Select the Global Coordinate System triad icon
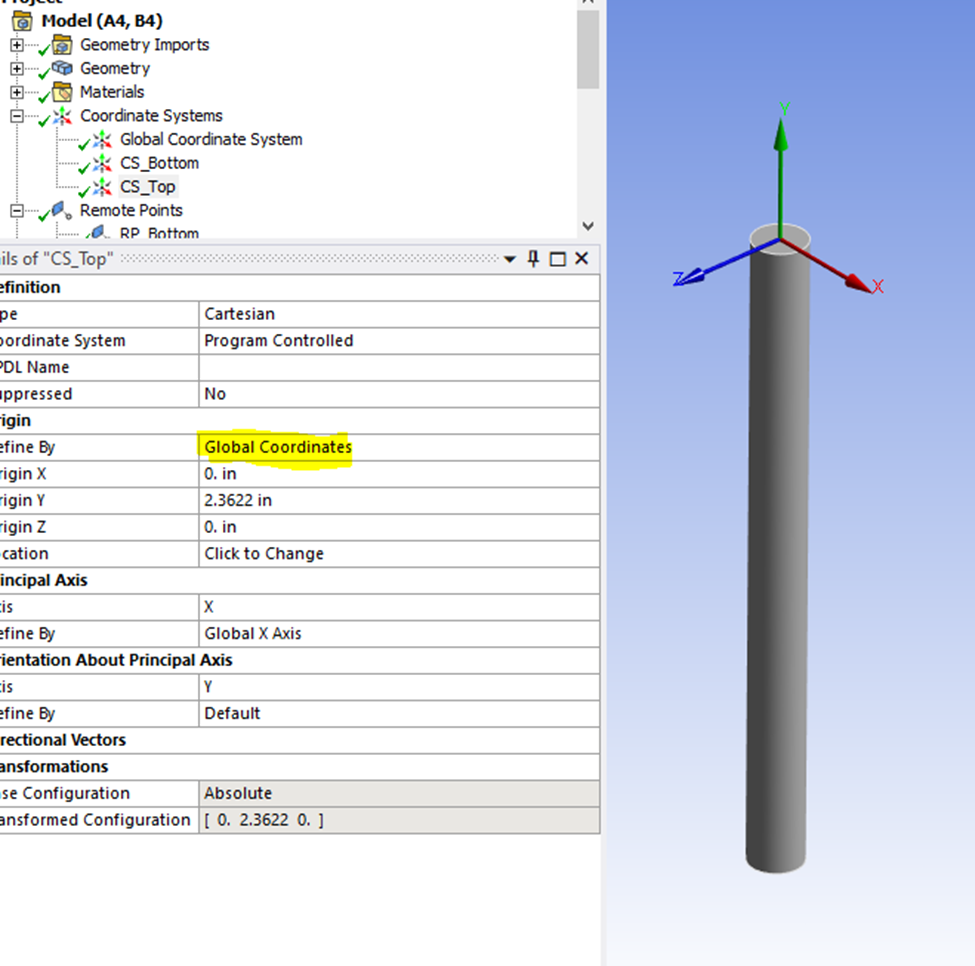 point(103,139)
